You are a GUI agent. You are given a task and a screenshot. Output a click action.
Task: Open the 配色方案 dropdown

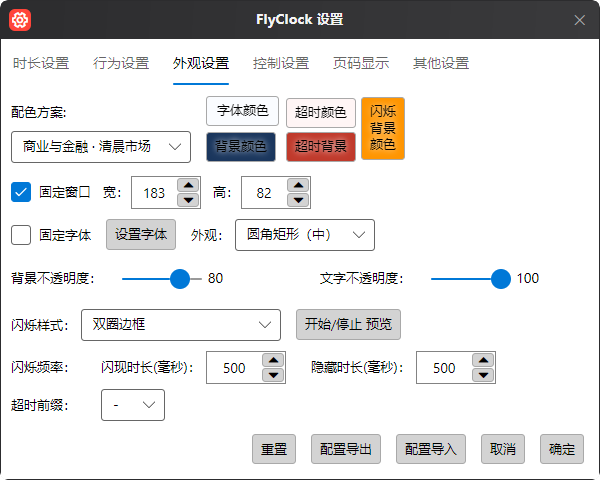101,147
